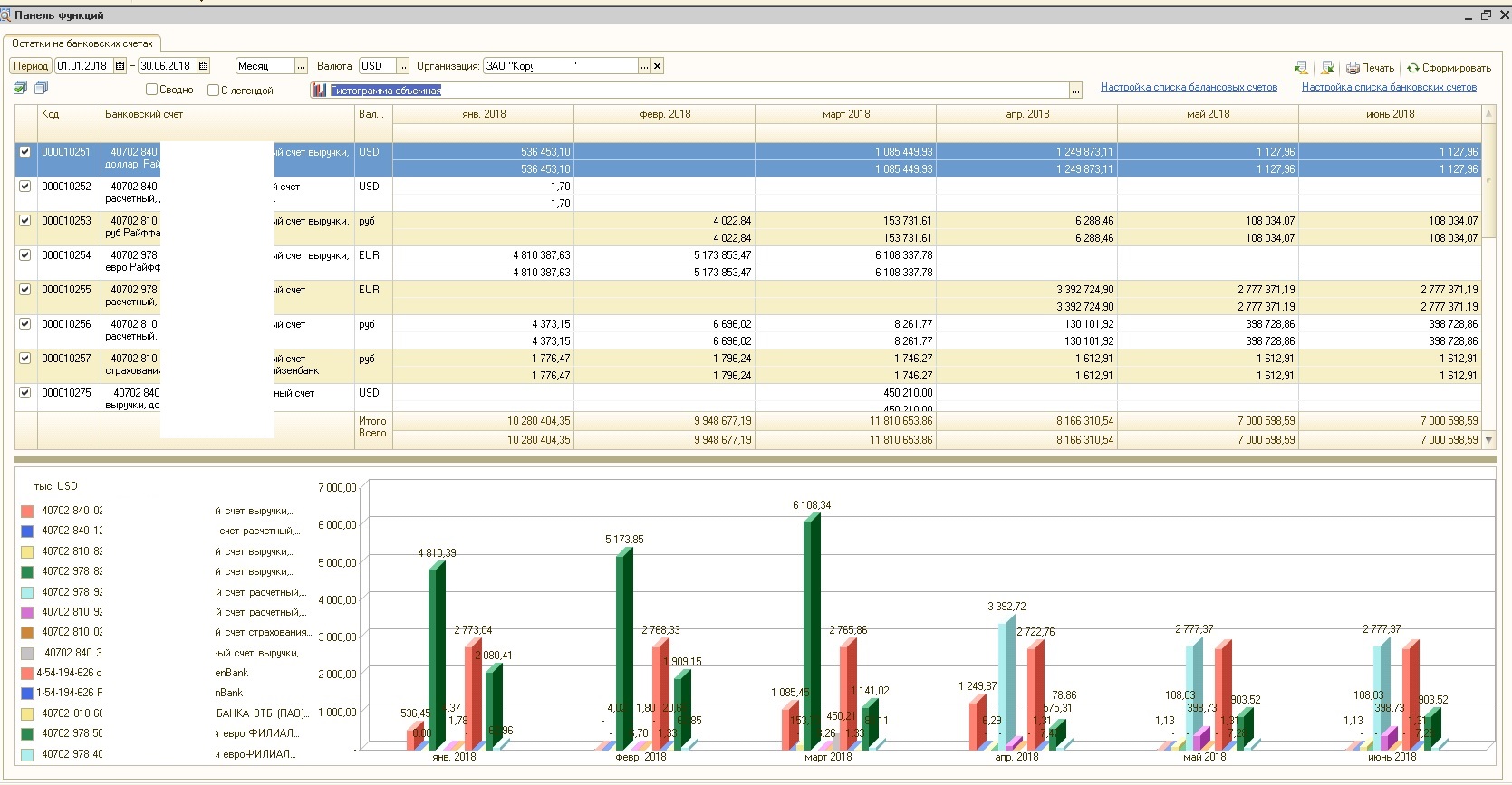Image resolution: width=1512 pixels, height=785 pixels.
Task: Click histogram chart-type icon in the field
Action: click(x=318, y=91)
